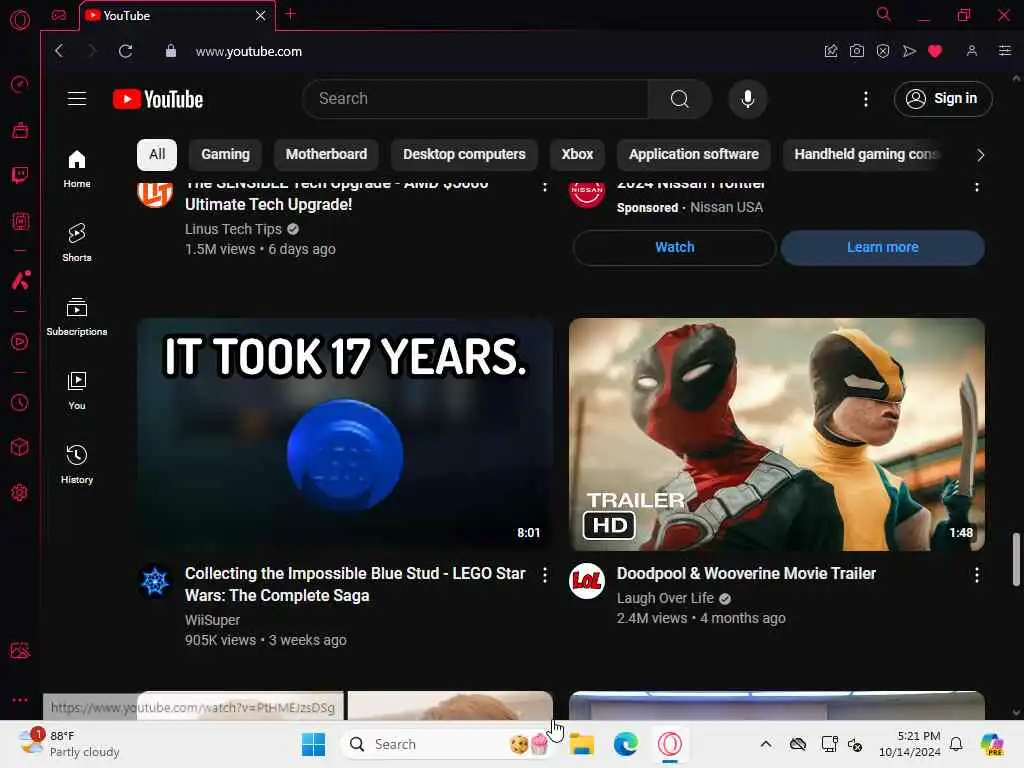The height and width of the screenshot is (768, 1024).
Task: Open Laugh Over Life channel avatar
Action: [x=587, y=581]
